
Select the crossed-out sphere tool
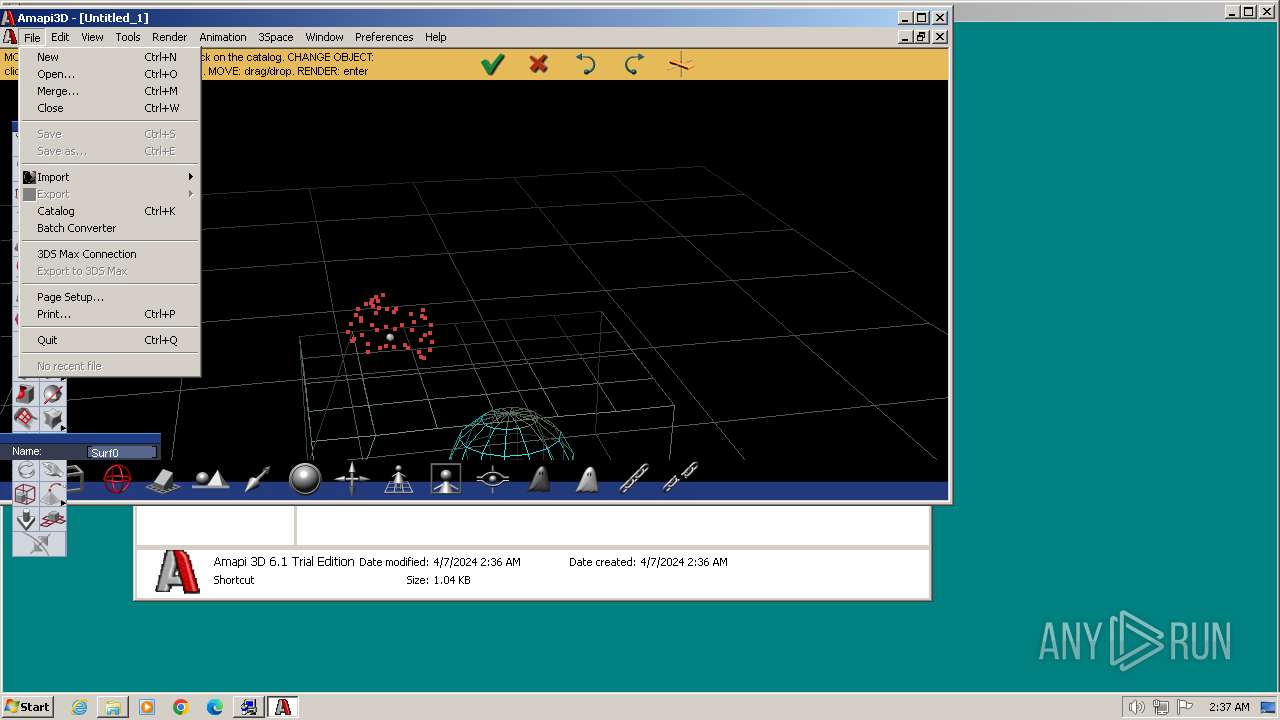(53, 393)
